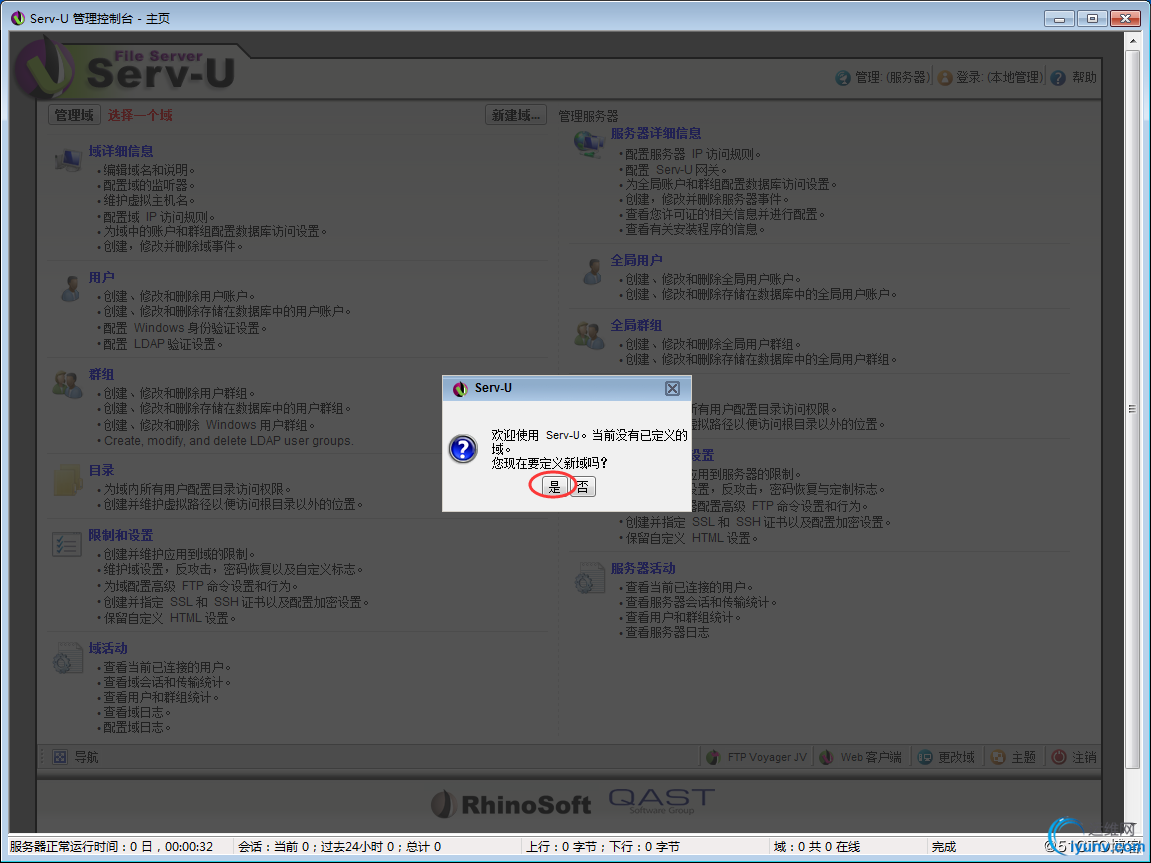Click the Web 客户端 icon
This screenshot has height=863, width=1151.
click(x=826, y=757)
